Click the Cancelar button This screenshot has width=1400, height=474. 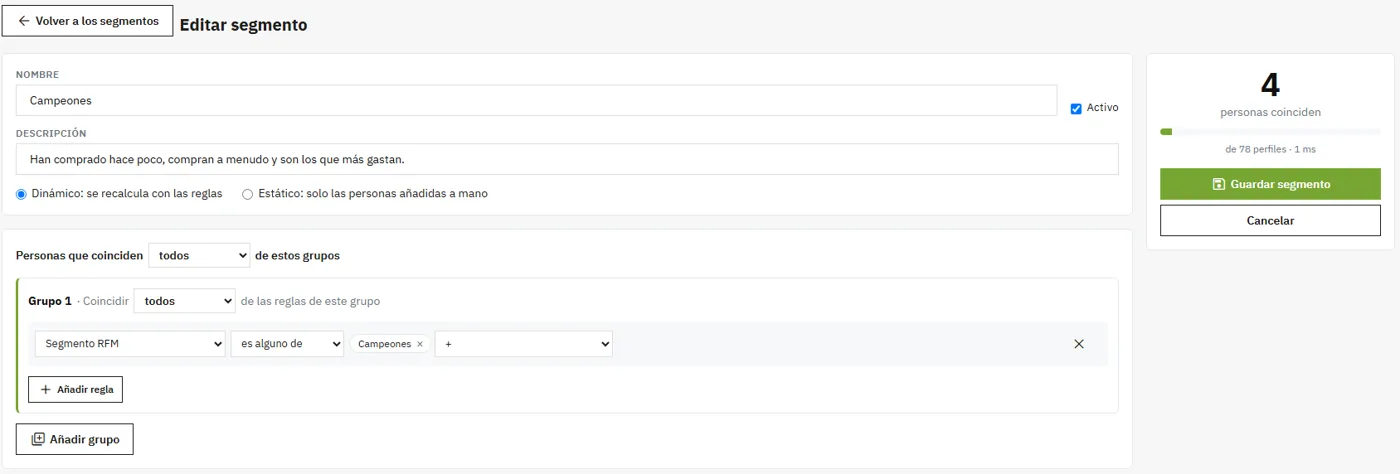(1270, 221)
